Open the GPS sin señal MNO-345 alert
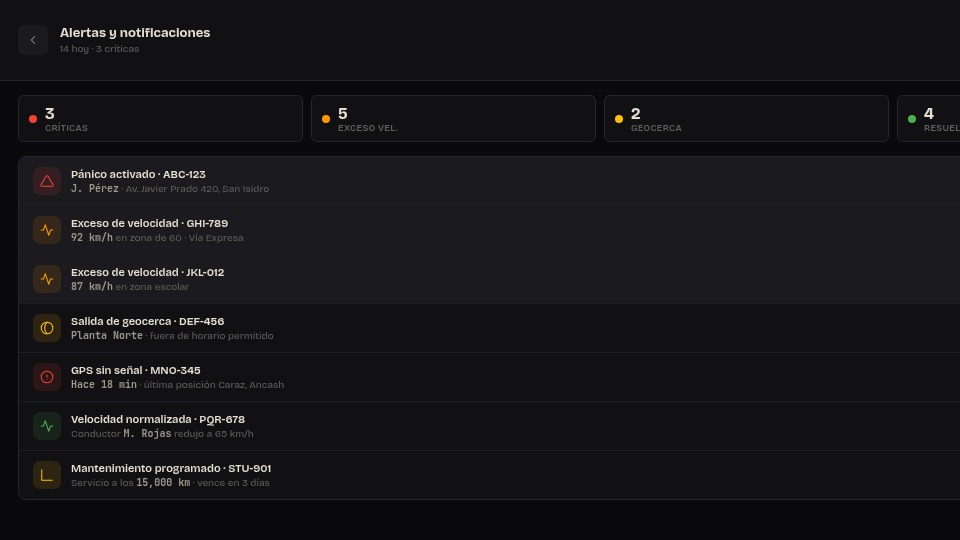The height and width of the screenshot is (540, 960). coord(489,377)
